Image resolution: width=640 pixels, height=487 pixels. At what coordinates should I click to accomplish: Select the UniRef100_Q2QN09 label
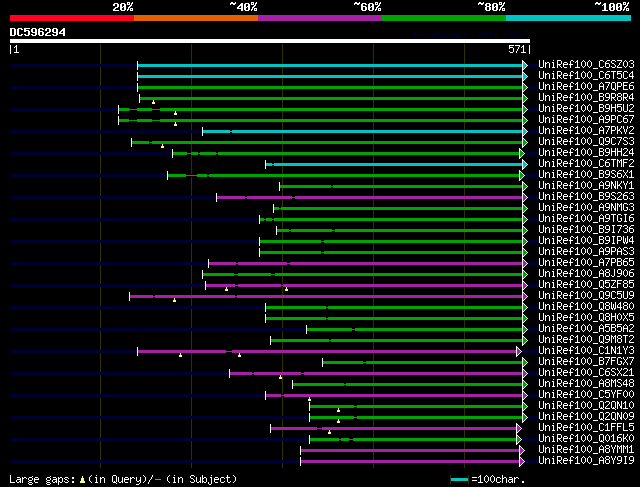586,417
